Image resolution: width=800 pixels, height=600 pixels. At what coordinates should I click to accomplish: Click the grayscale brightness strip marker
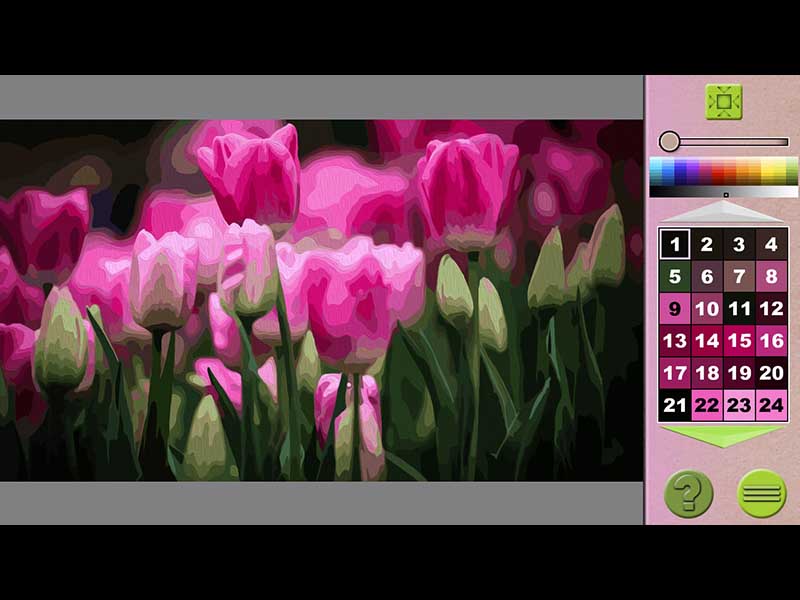[x=726, y=194]
